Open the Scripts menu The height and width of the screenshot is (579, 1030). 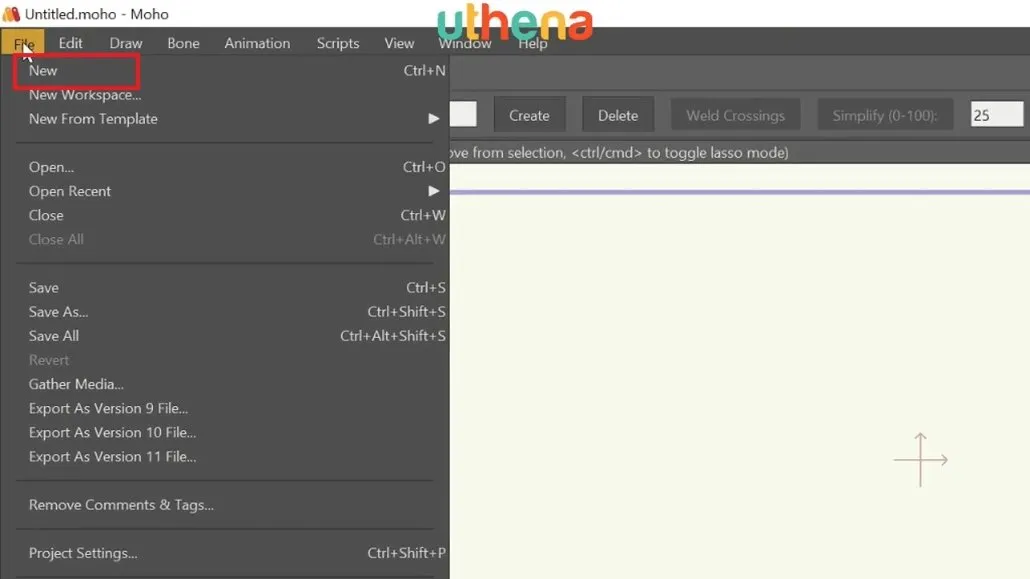(338, 43)
